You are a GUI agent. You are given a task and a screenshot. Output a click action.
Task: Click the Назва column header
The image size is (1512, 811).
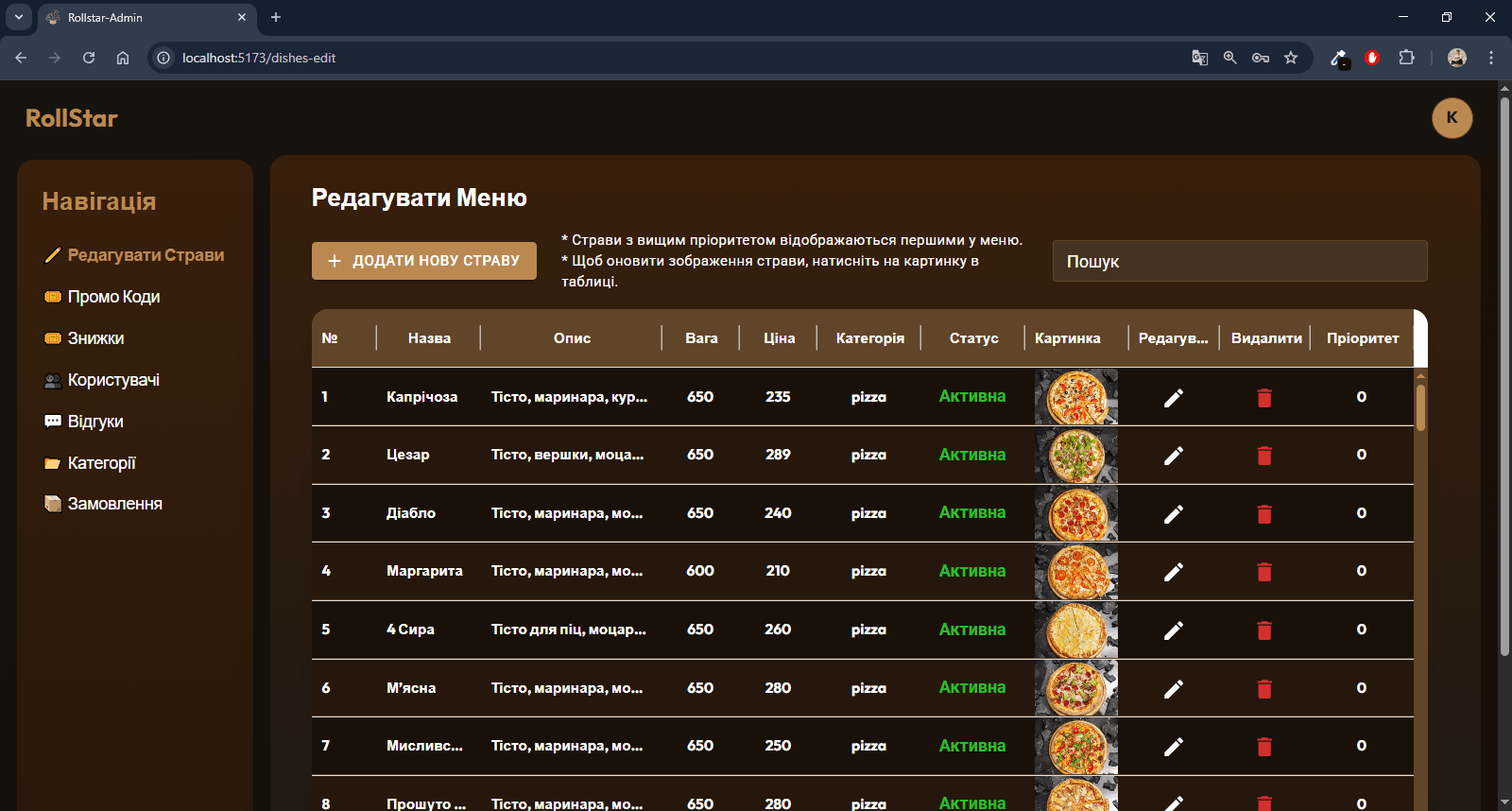[x=429, y=338]
